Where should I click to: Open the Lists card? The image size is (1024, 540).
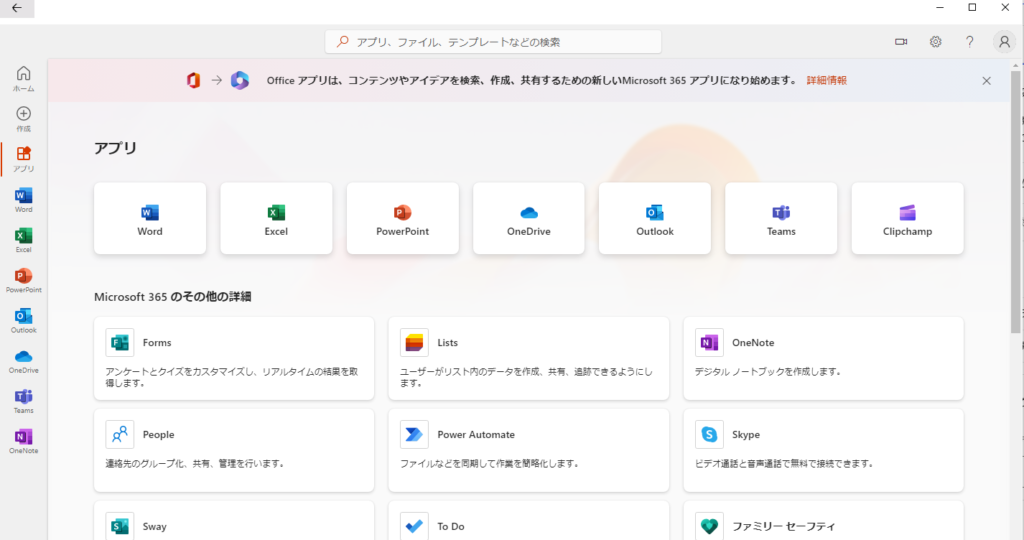pos(528,358)
